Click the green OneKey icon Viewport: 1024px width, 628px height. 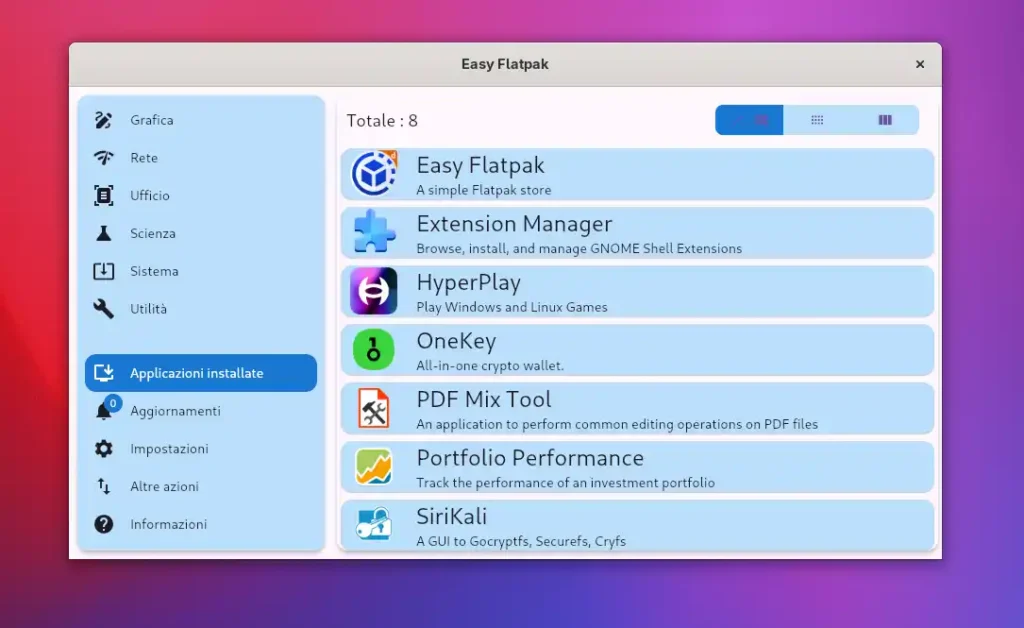click(x=374, y=350)
